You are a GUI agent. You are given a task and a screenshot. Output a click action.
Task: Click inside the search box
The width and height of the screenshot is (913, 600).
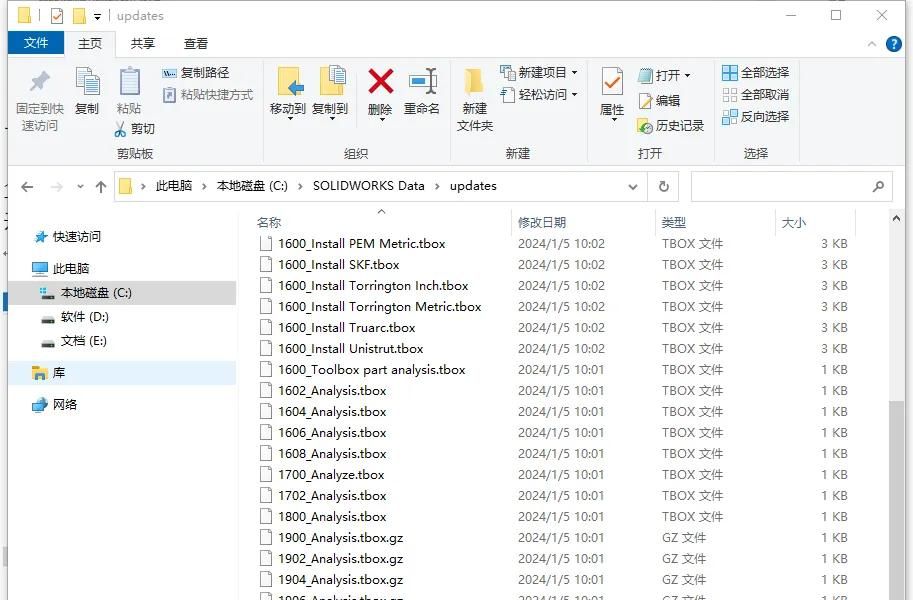click(x=790, y=186)
